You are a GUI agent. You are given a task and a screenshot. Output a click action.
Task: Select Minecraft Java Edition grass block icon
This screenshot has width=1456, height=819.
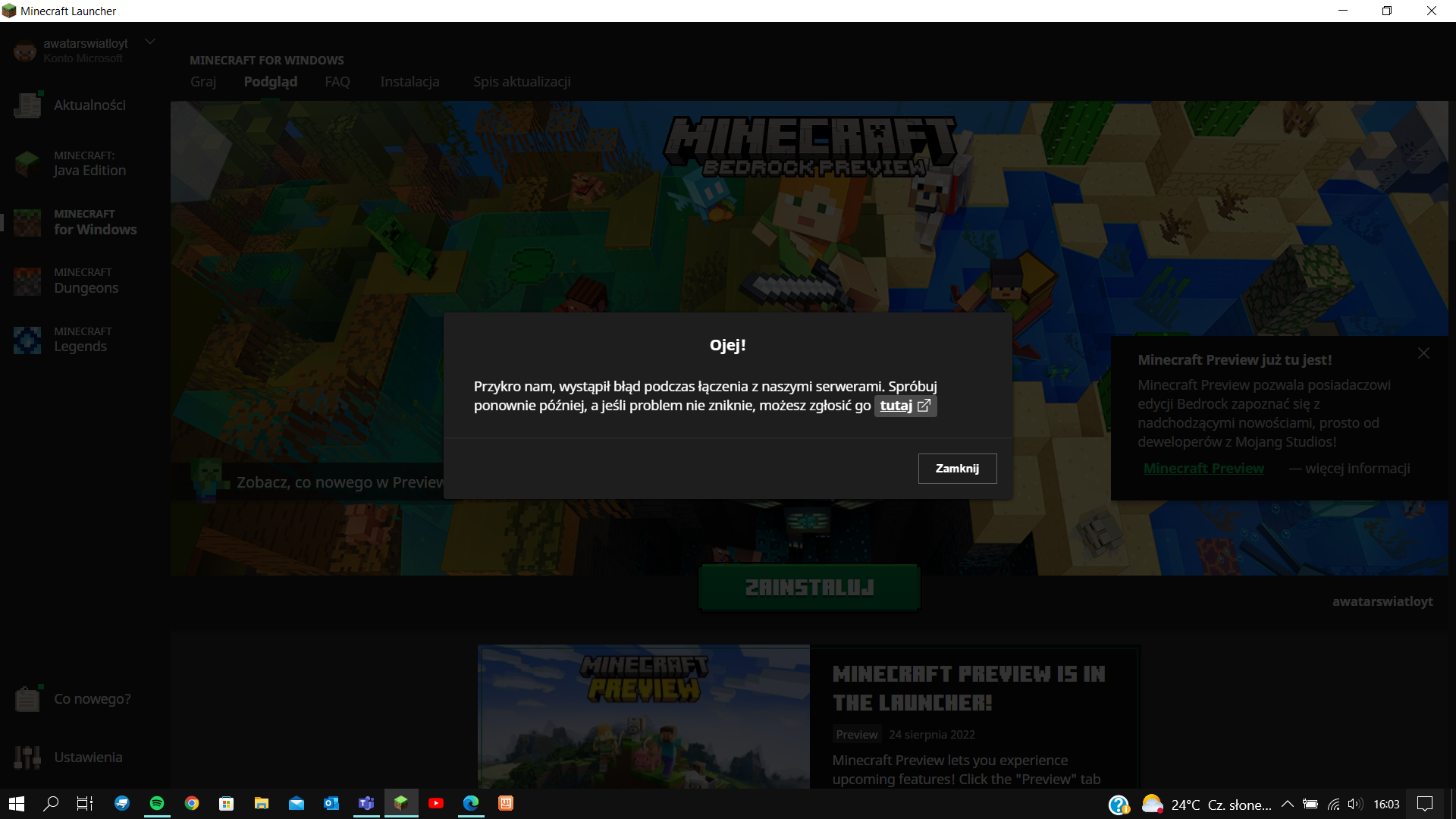(x=28, y=164)
